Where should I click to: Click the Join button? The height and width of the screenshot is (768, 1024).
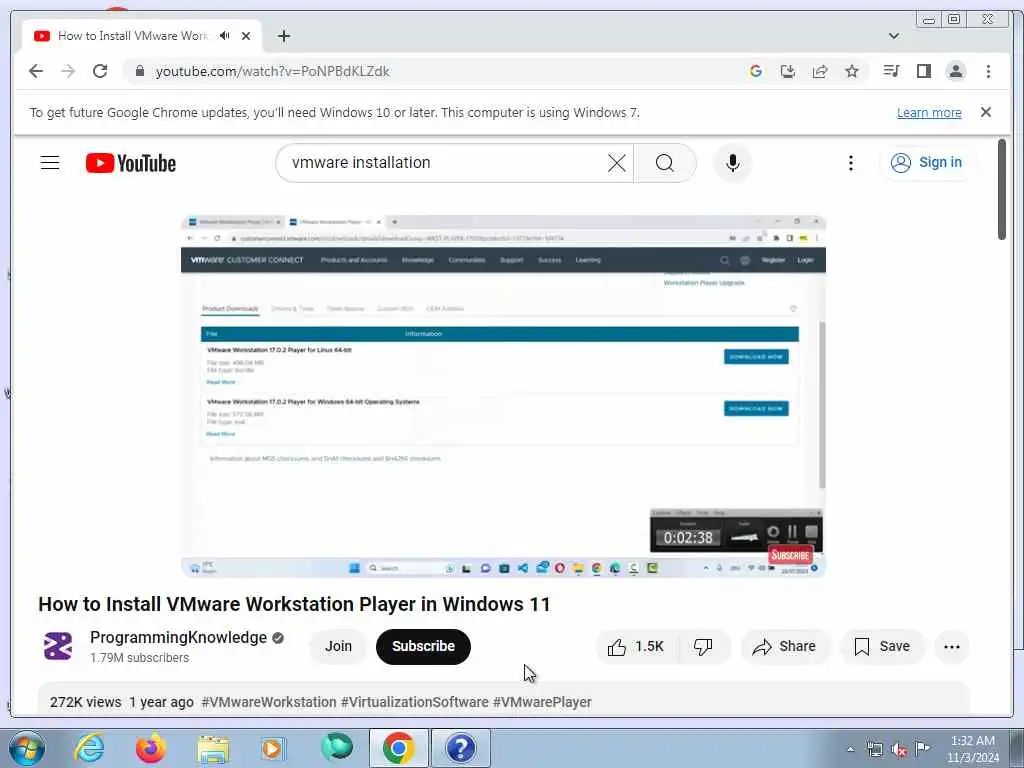click(338, 647)
